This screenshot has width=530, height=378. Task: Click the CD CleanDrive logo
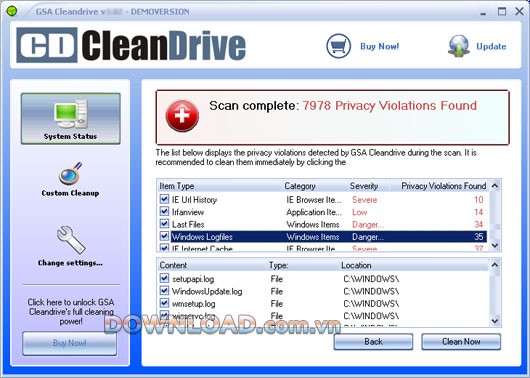point(131,45)
